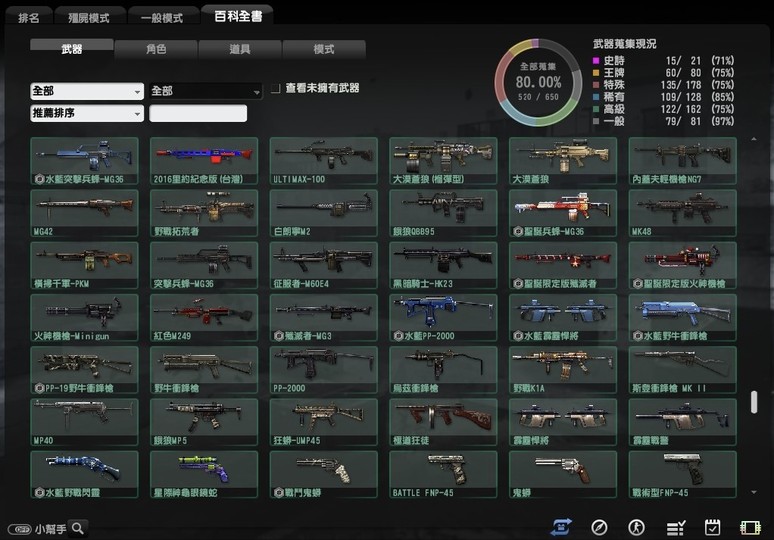Select the 武器 weapons sub-tab
This screenshot has width=774, height=540.
pyautogui.click(x=72, y=49)
